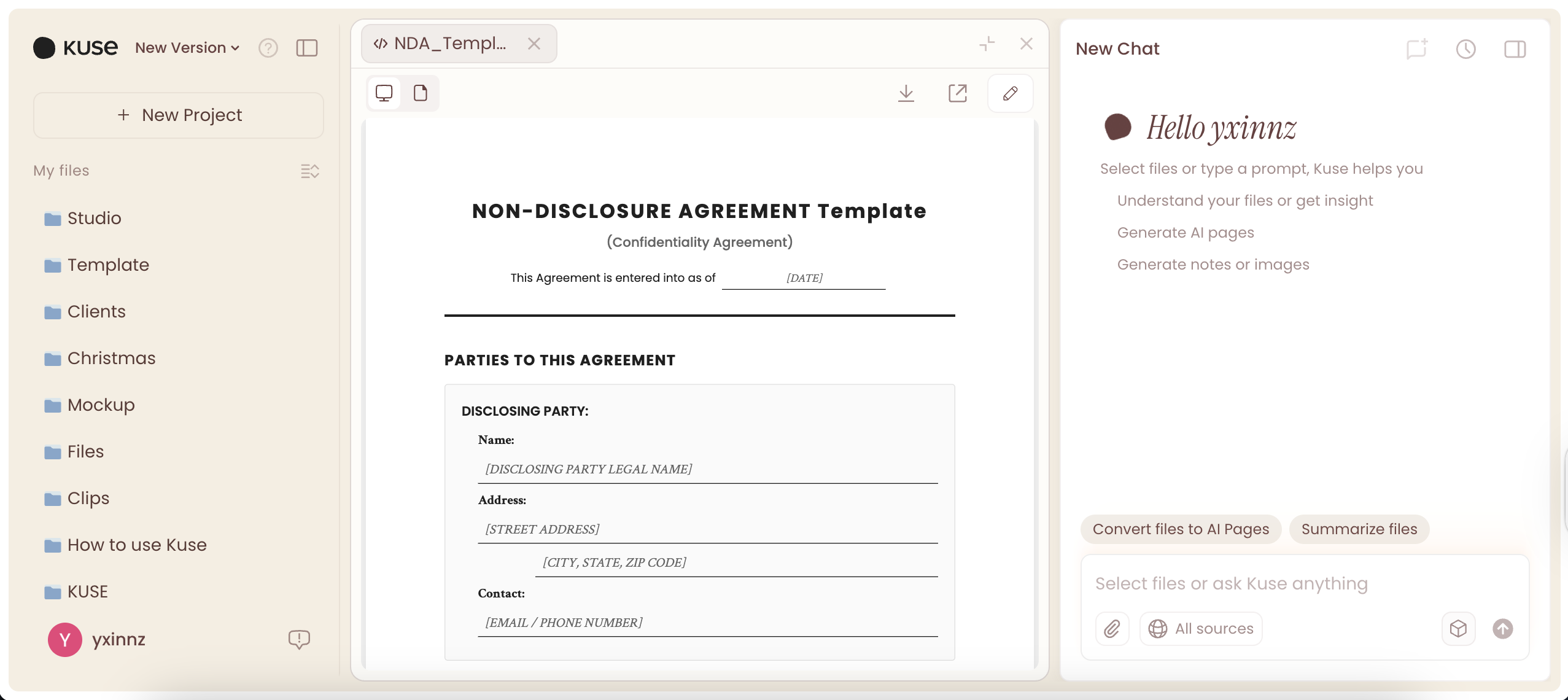Click the Summarize files shortcut
The image size is (1568, 700).
1359,529
